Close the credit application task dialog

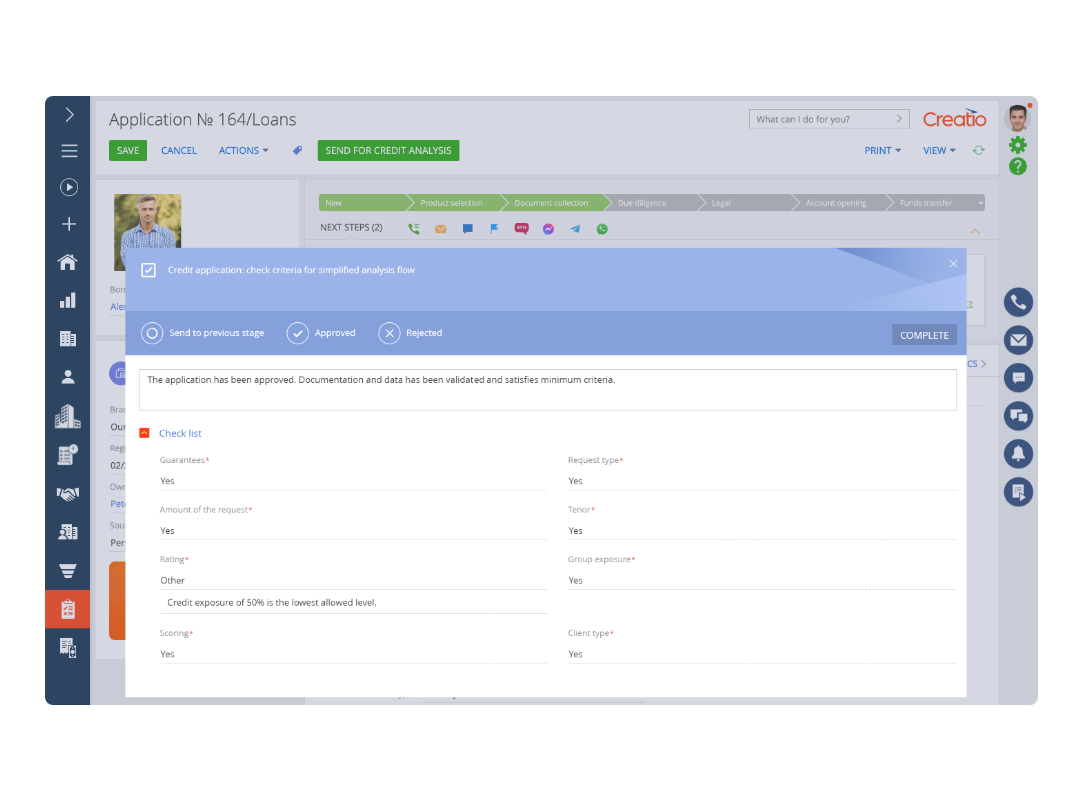coord(953,264)
